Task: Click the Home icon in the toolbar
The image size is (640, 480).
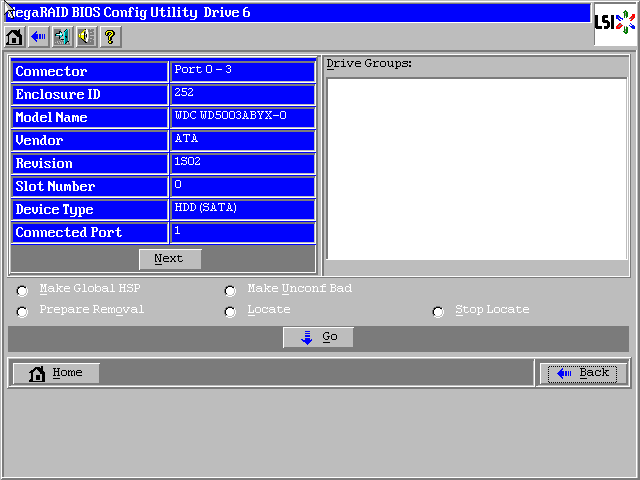Action: 15,37
